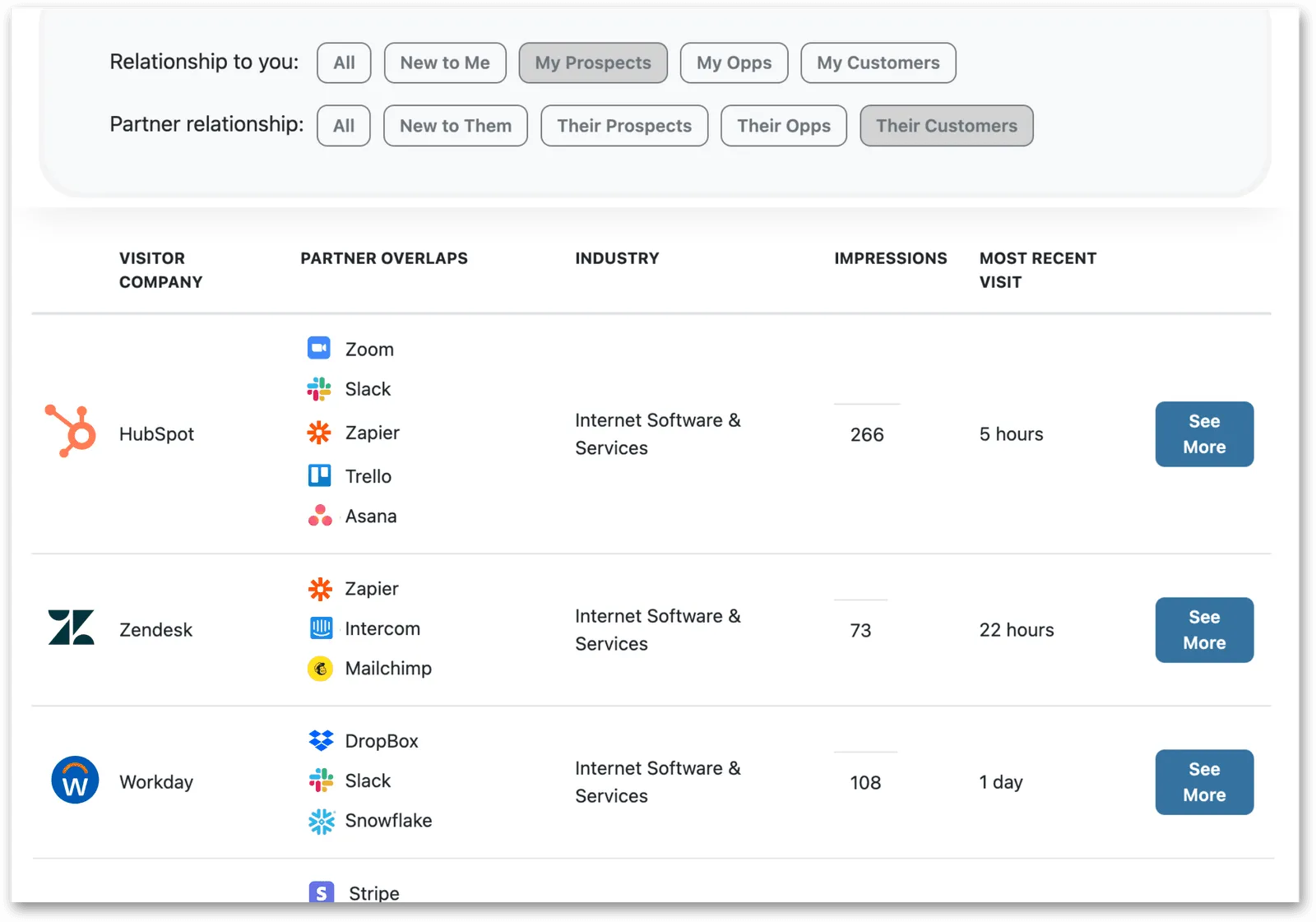Click the Zendesk logo icon
This screenshot has width=1316, height=922.
click(72, 628)
